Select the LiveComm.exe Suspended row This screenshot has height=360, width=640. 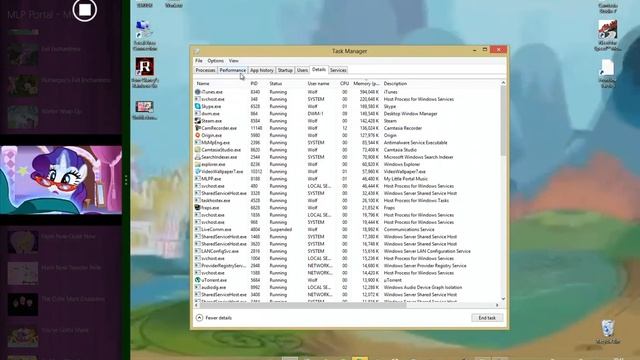347,230
